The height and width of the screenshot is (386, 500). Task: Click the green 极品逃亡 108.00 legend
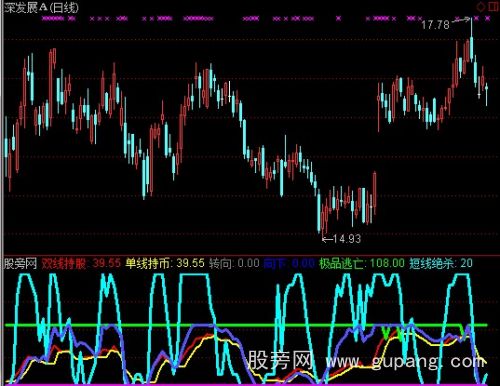tap(362, 264)
